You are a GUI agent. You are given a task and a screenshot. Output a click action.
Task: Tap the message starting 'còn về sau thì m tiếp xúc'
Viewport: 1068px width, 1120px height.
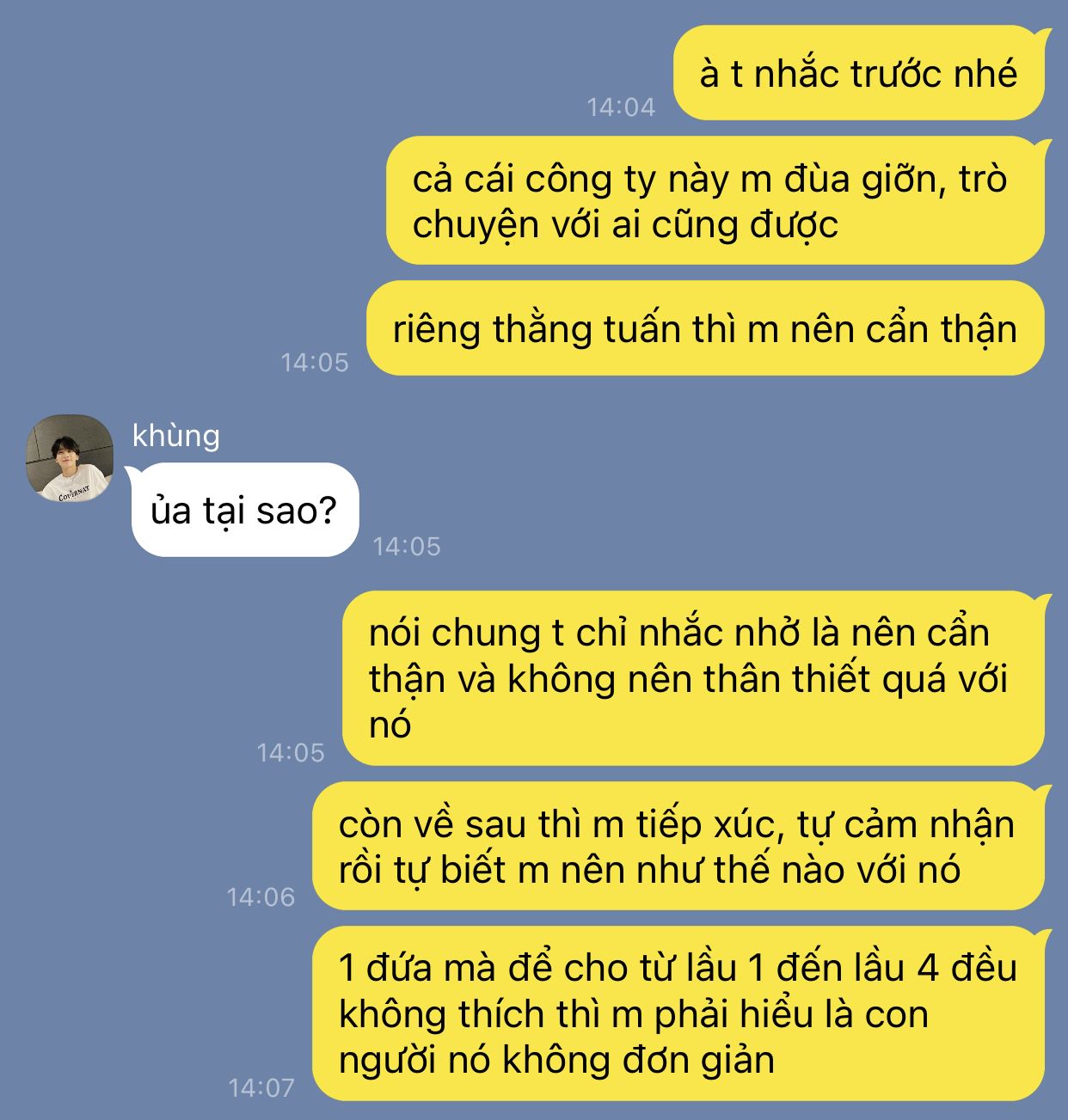[x=678, y=846]
